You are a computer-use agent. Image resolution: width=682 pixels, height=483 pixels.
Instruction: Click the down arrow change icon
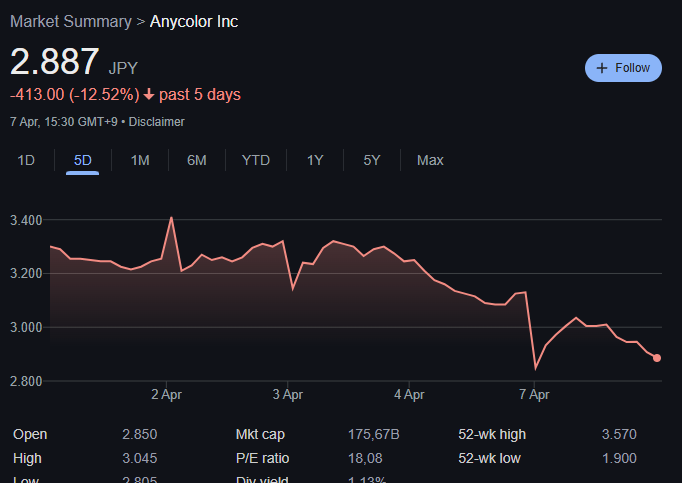pos(149,94)
